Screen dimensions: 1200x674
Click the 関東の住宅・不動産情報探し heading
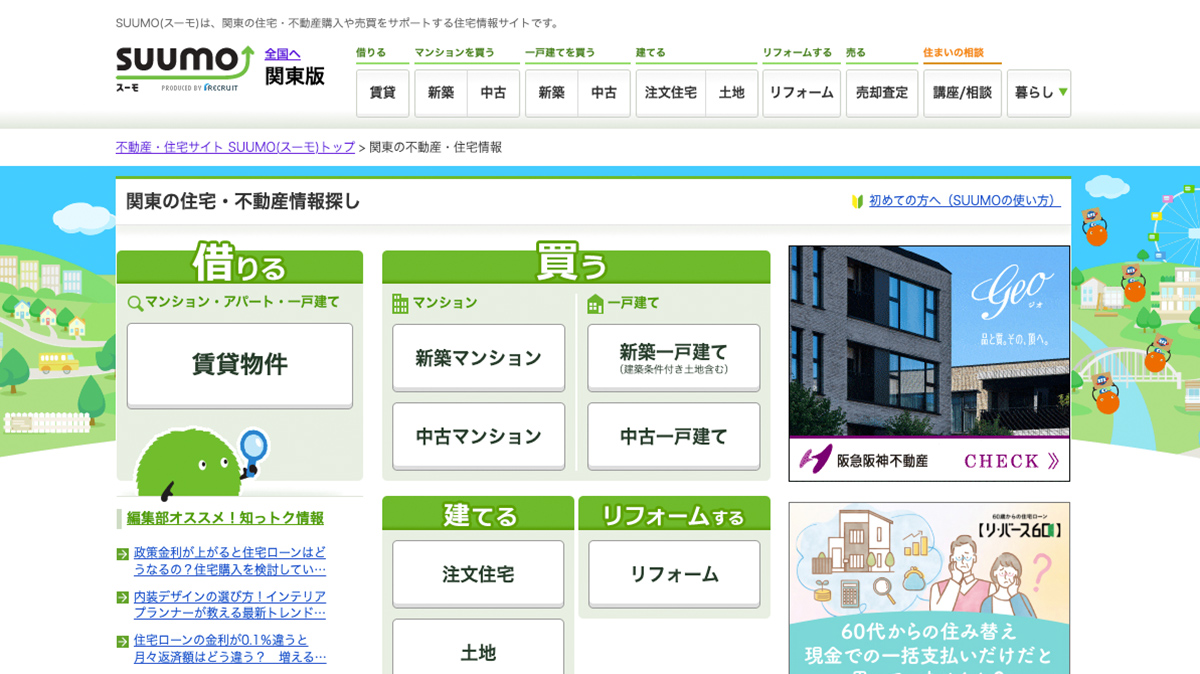click(x=243, y=201)
